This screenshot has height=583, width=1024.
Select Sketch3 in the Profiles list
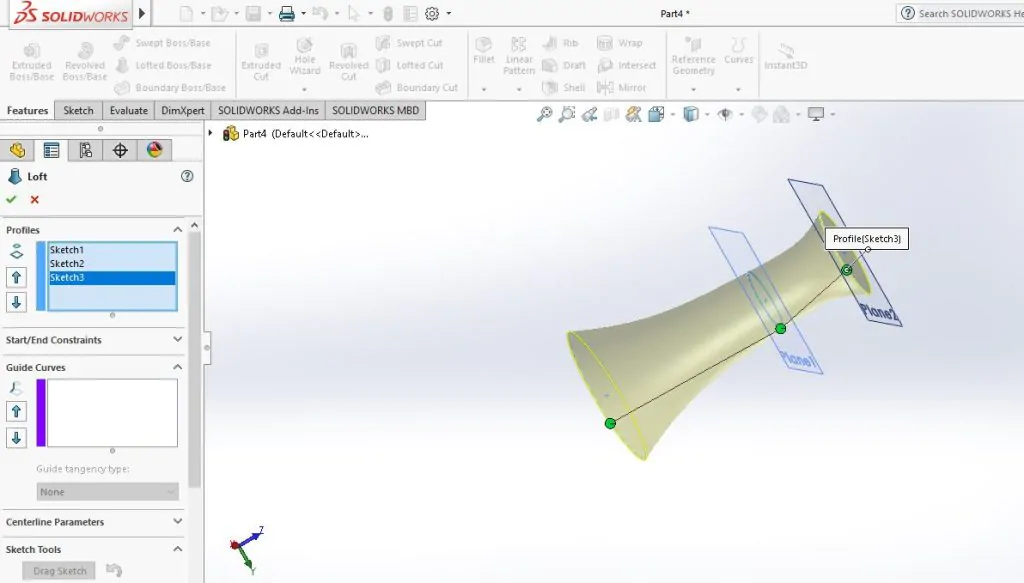112,277
